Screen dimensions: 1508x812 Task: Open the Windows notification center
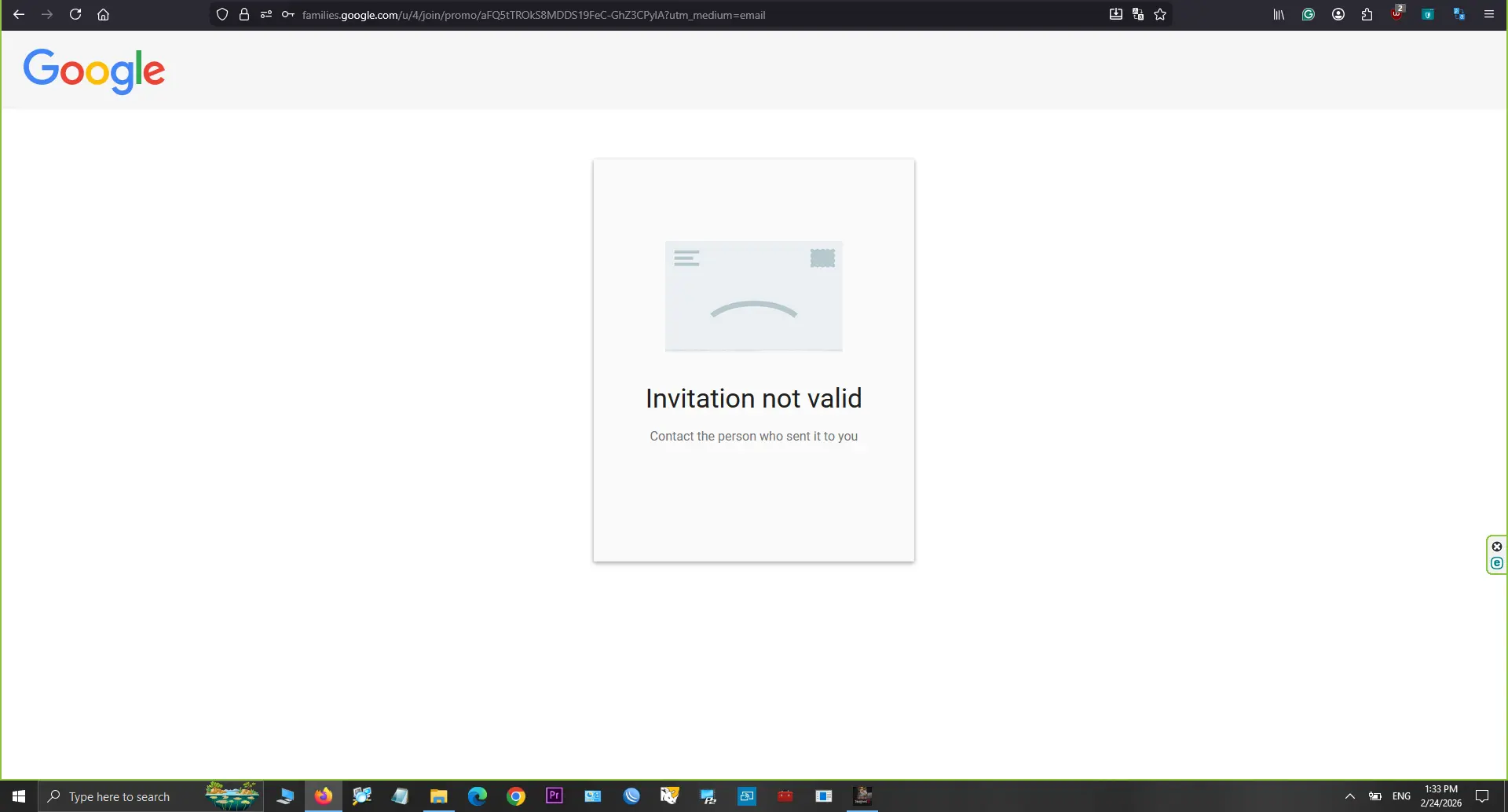coord(1482,796)
